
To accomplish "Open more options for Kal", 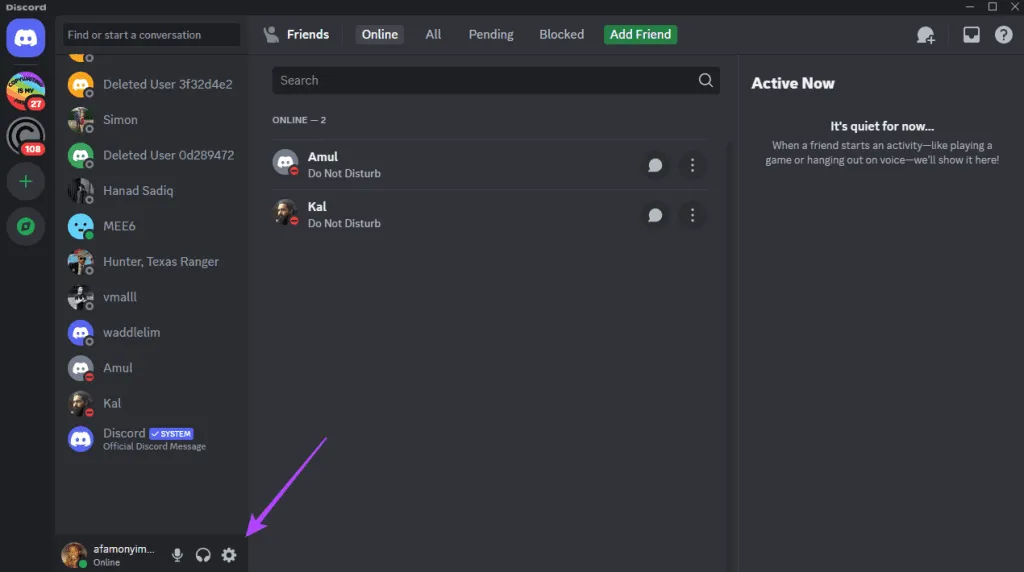I will tap(692, 215).
